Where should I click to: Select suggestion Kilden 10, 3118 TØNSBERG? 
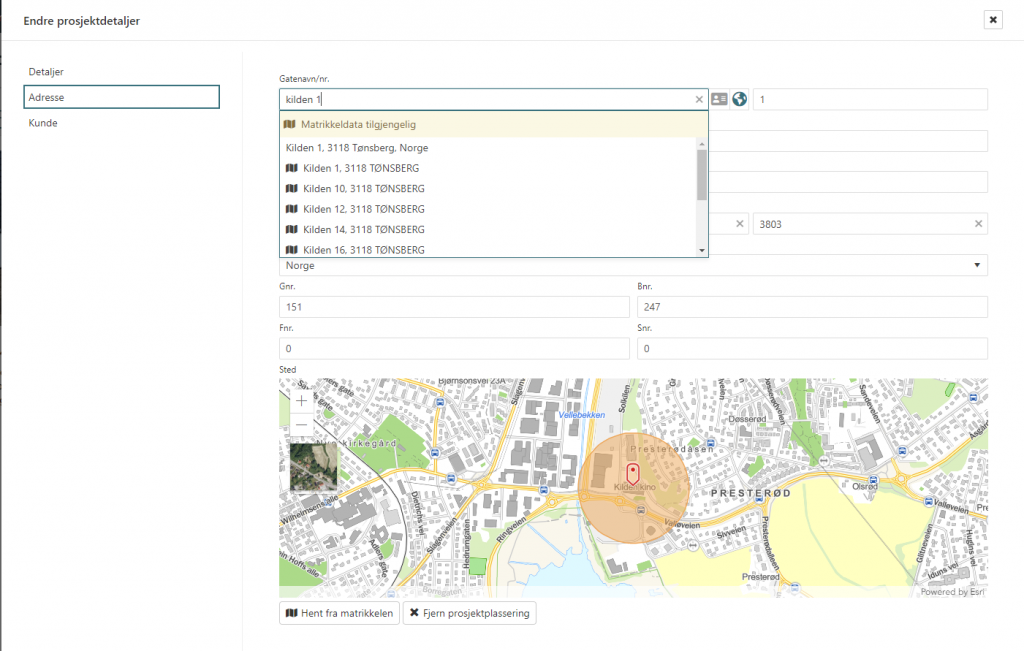coord(360,188)
